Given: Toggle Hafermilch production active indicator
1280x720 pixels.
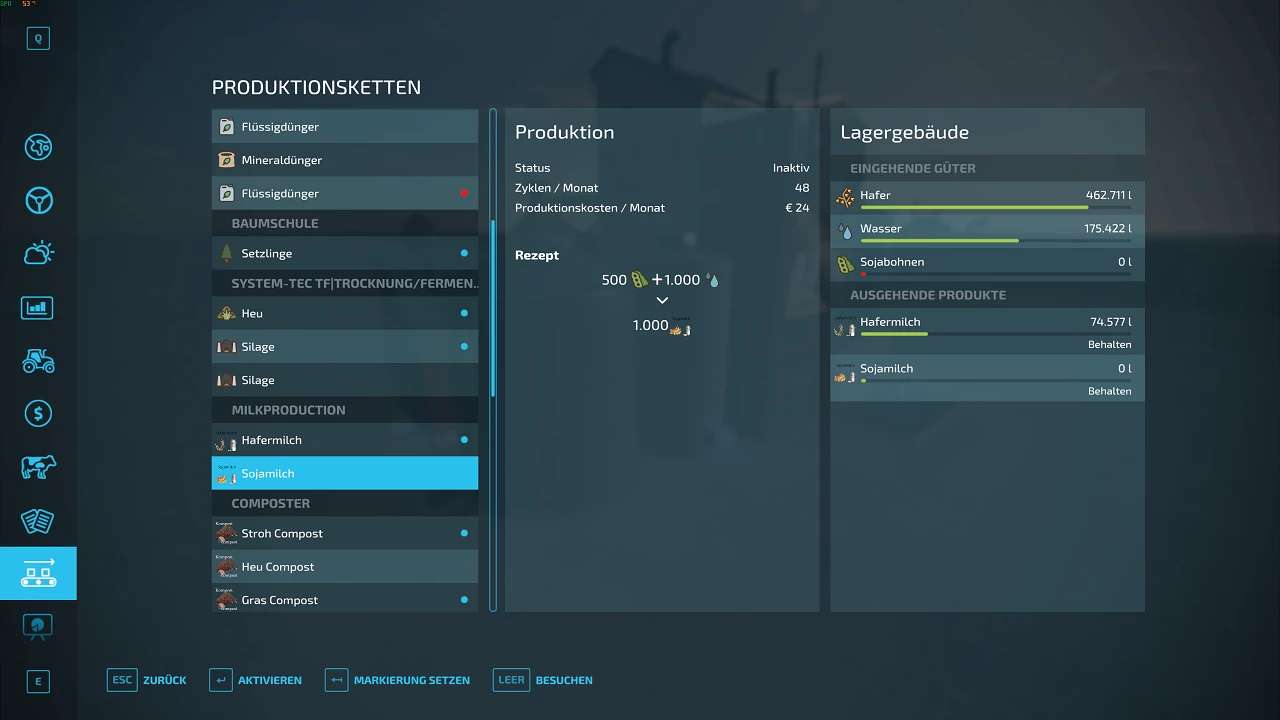Looking at the screenshot, I should point(464,440).
